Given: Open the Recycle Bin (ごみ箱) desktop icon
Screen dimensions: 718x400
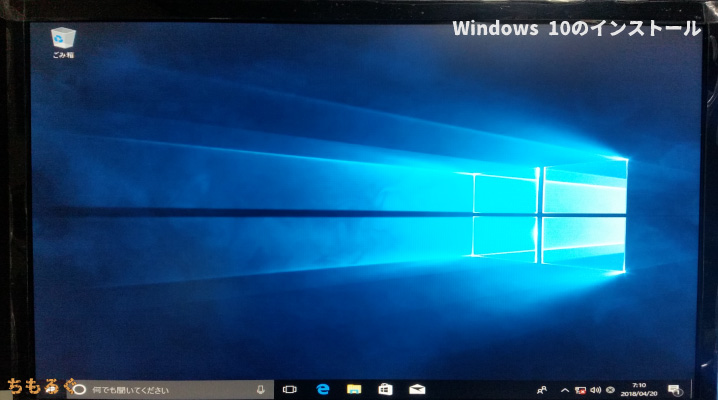Looking at the screenshot, I should click(63, 43).
